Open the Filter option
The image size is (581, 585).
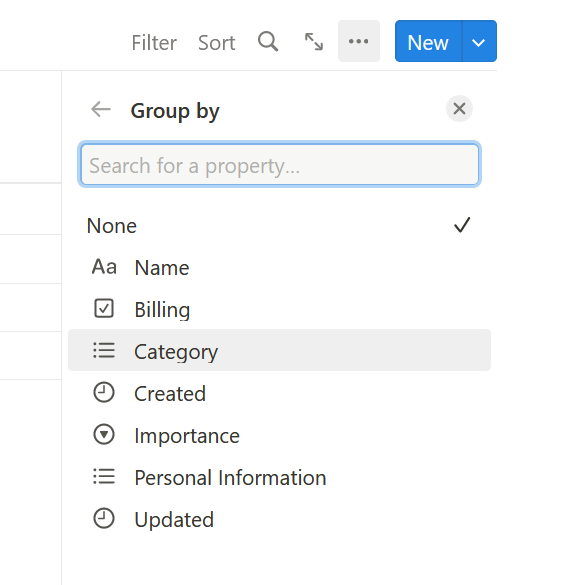[154, 43]
